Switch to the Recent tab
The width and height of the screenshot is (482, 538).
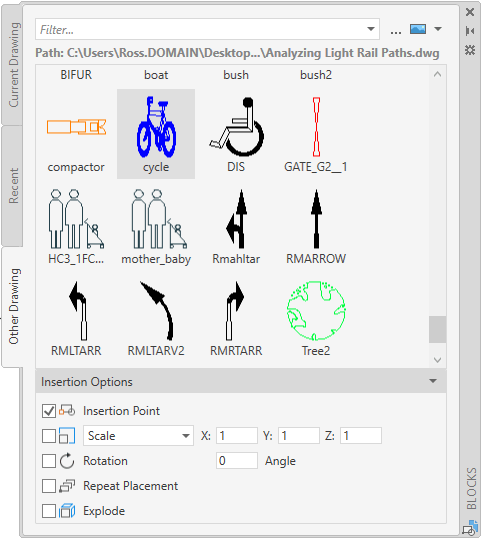coord(13,186)
